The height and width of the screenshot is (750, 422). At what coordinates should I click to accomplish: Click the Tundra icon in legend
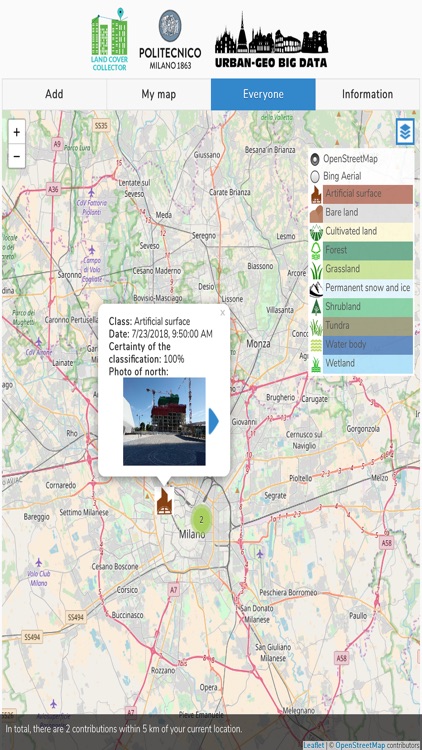coord(316,326)
